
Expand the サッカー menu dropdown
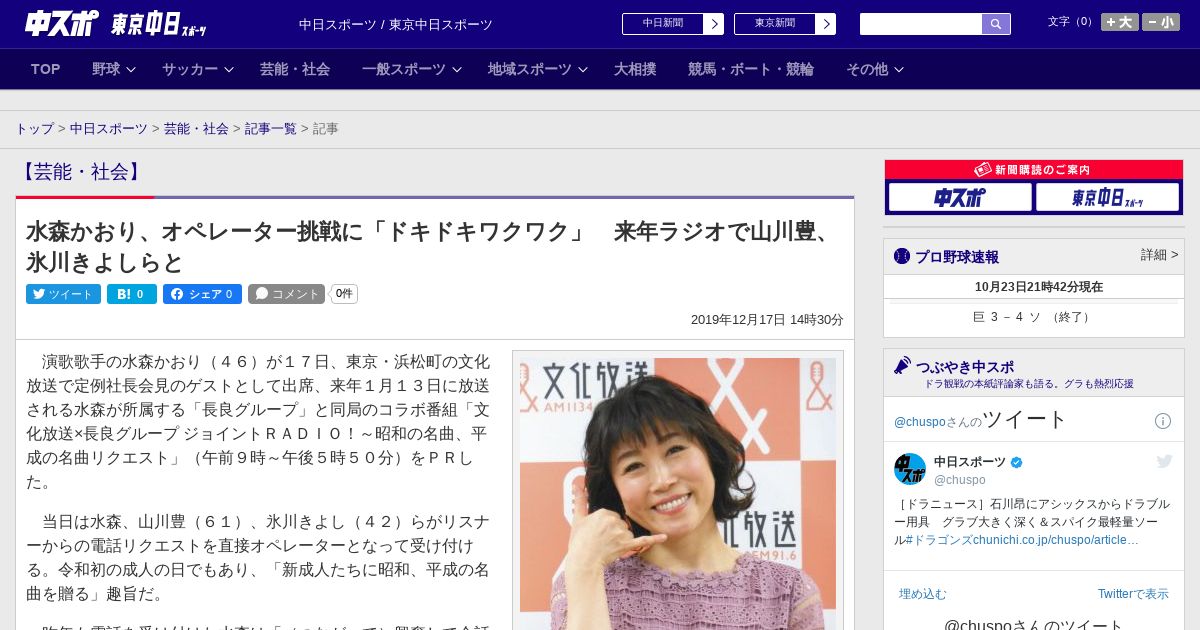click(x=198, y=69)
